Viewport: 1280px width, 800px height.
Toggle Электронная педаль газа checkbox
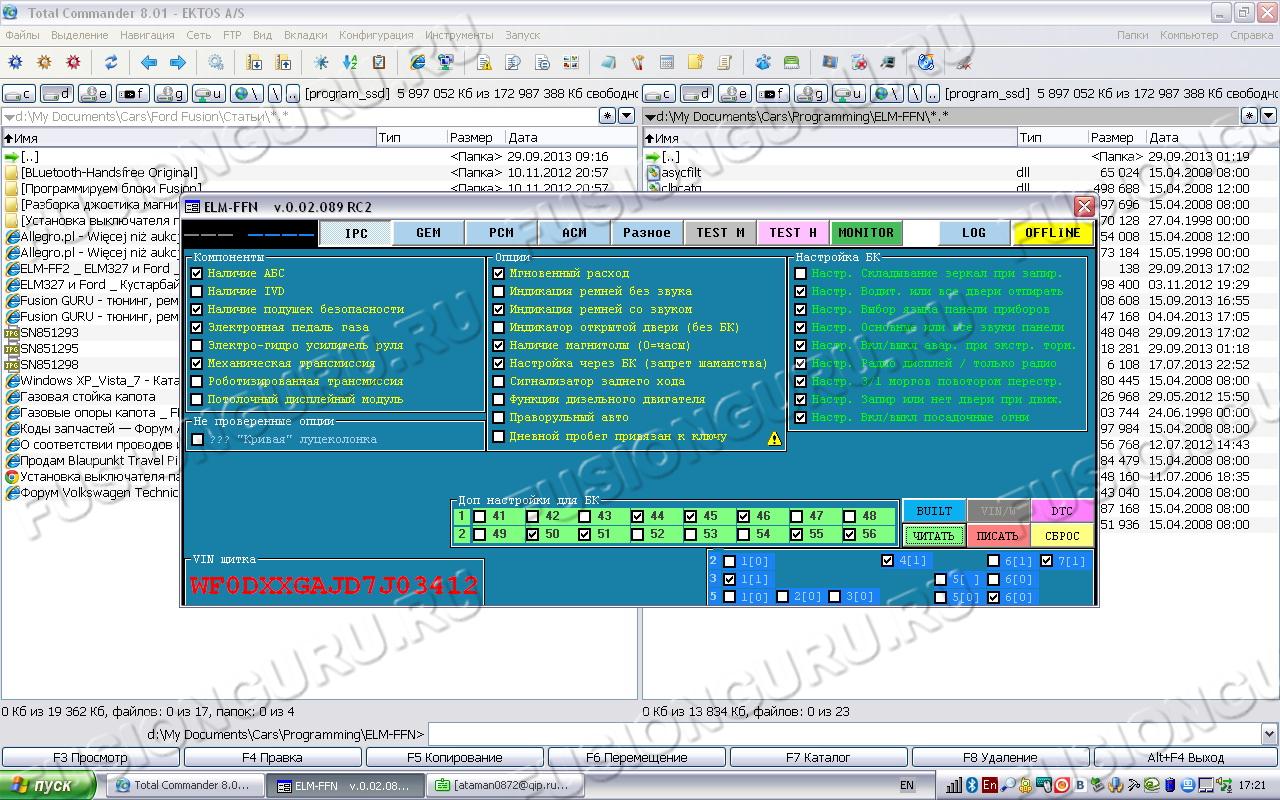[197, 327]
